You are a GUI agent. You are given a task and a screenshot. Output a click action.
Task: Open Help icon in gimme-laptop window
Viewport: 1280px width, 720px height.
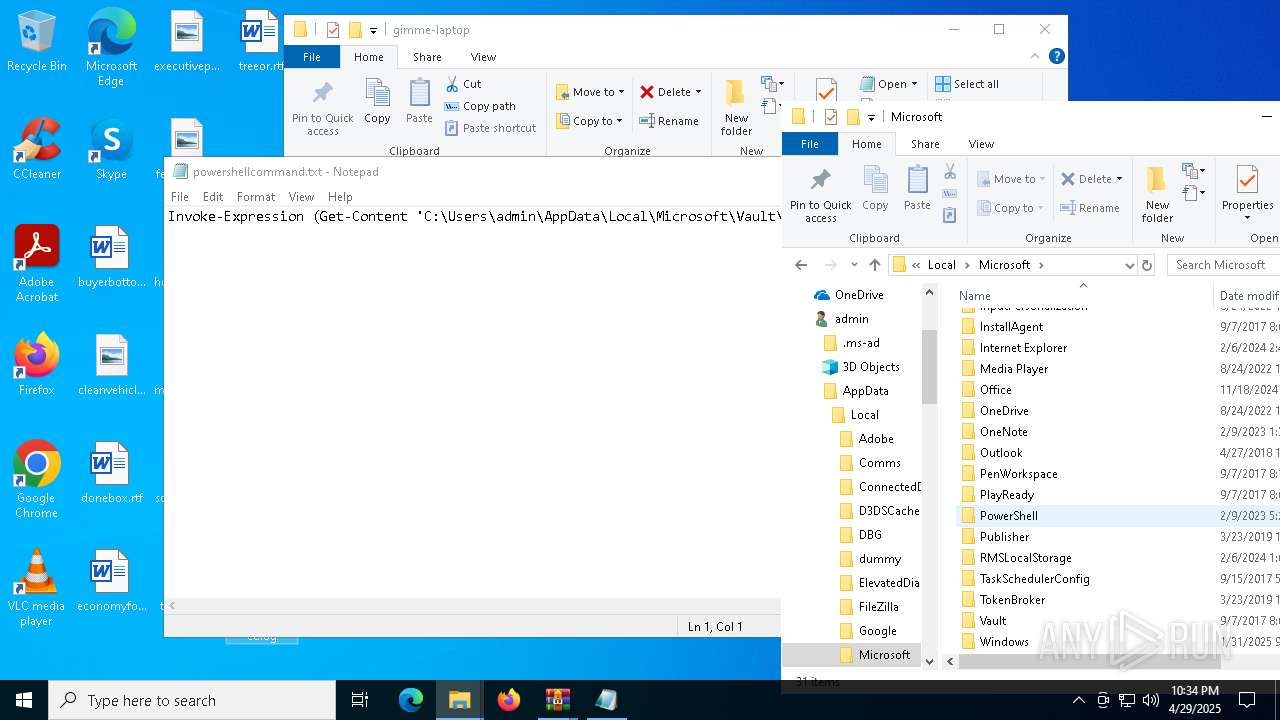(1057, 57)
